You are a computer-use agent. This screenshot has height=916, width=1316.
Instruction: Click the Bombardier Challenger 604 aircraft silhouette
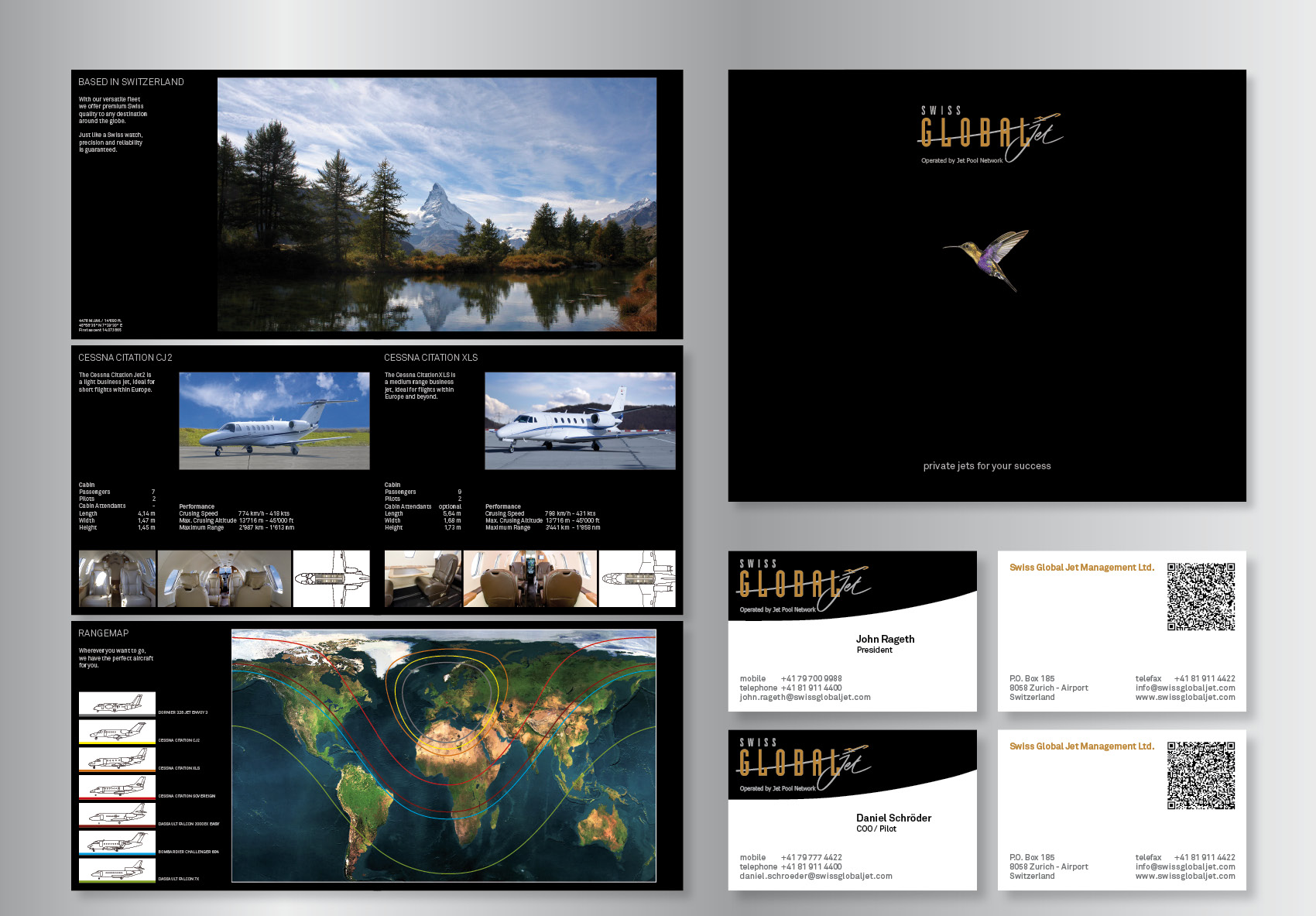tap(117, 842)
